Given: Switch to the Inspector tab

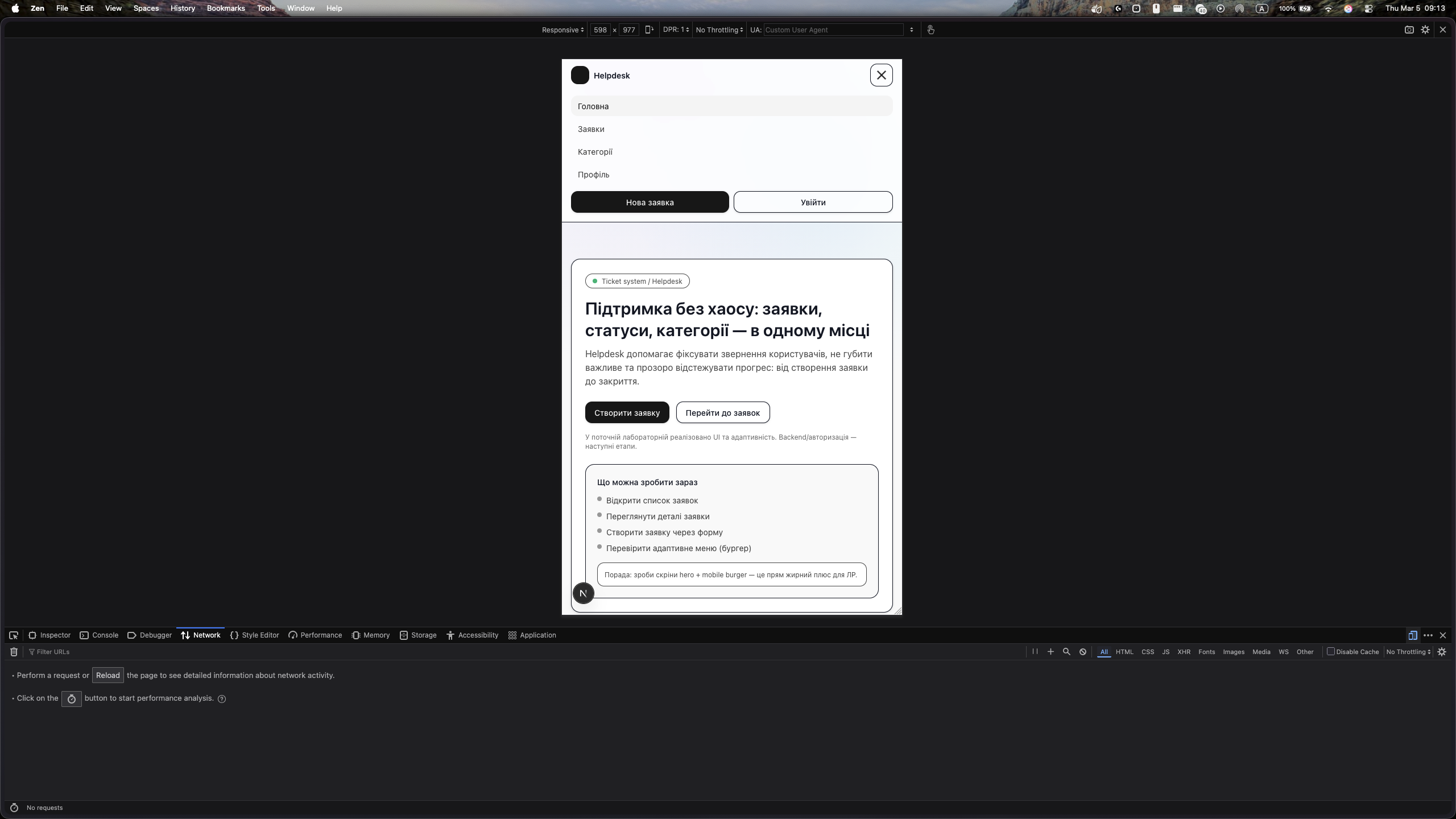Looking at the screenshot, I should coord(49,635).
